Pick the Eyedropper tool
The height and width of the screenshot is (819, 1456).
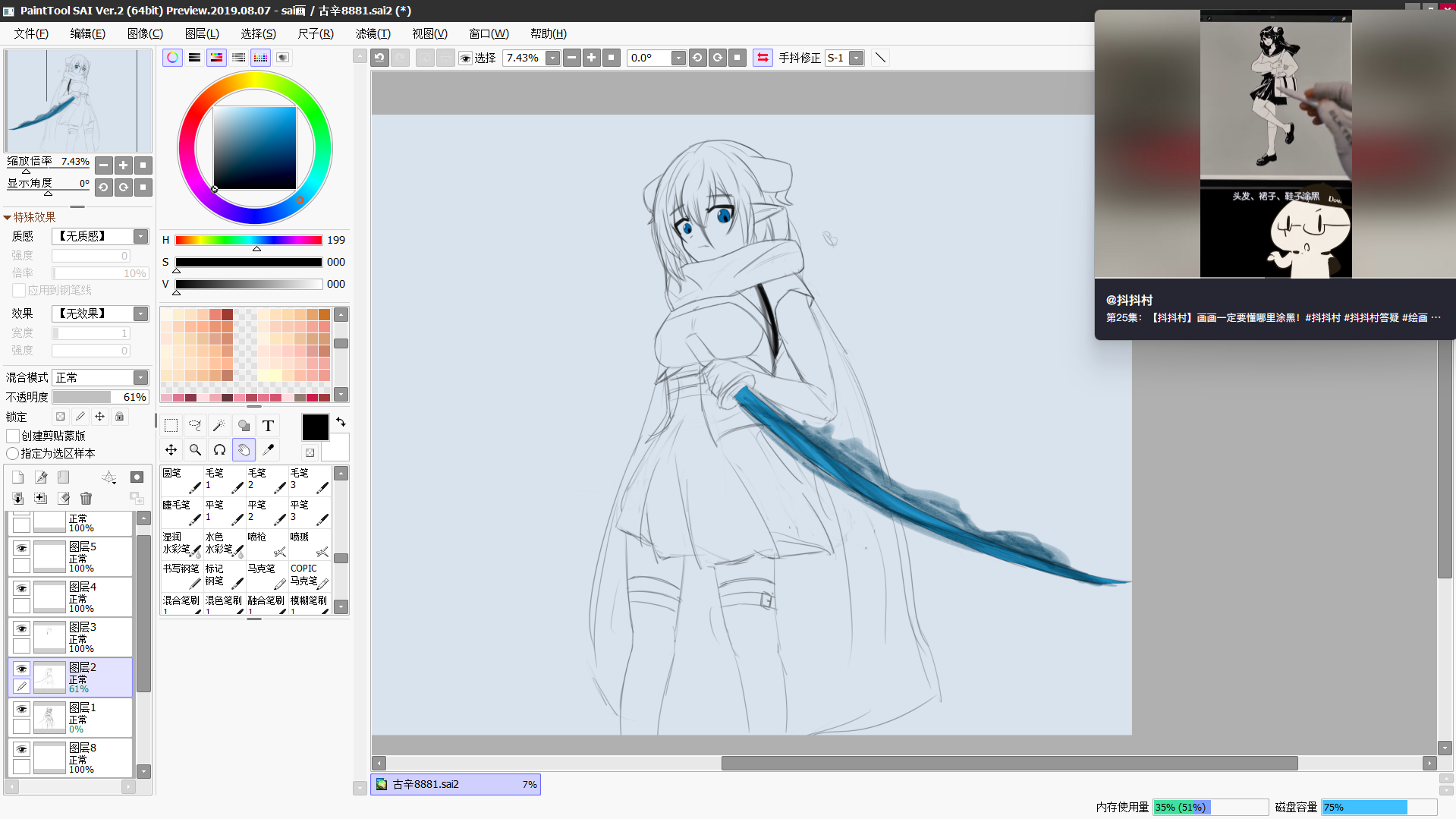[x=268, y=450]
